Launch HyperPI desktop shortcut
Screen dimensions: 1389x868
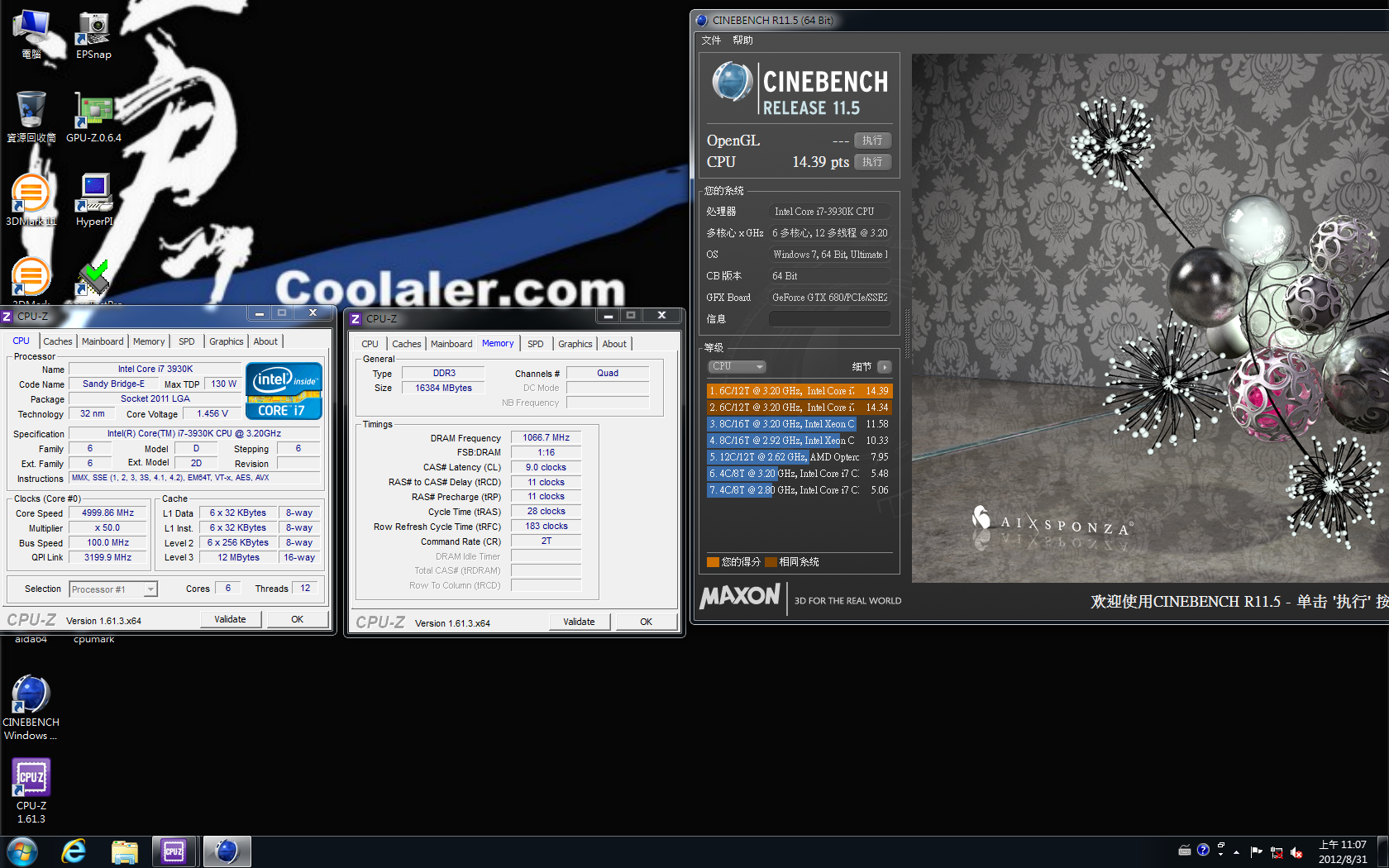coord(93,200)
